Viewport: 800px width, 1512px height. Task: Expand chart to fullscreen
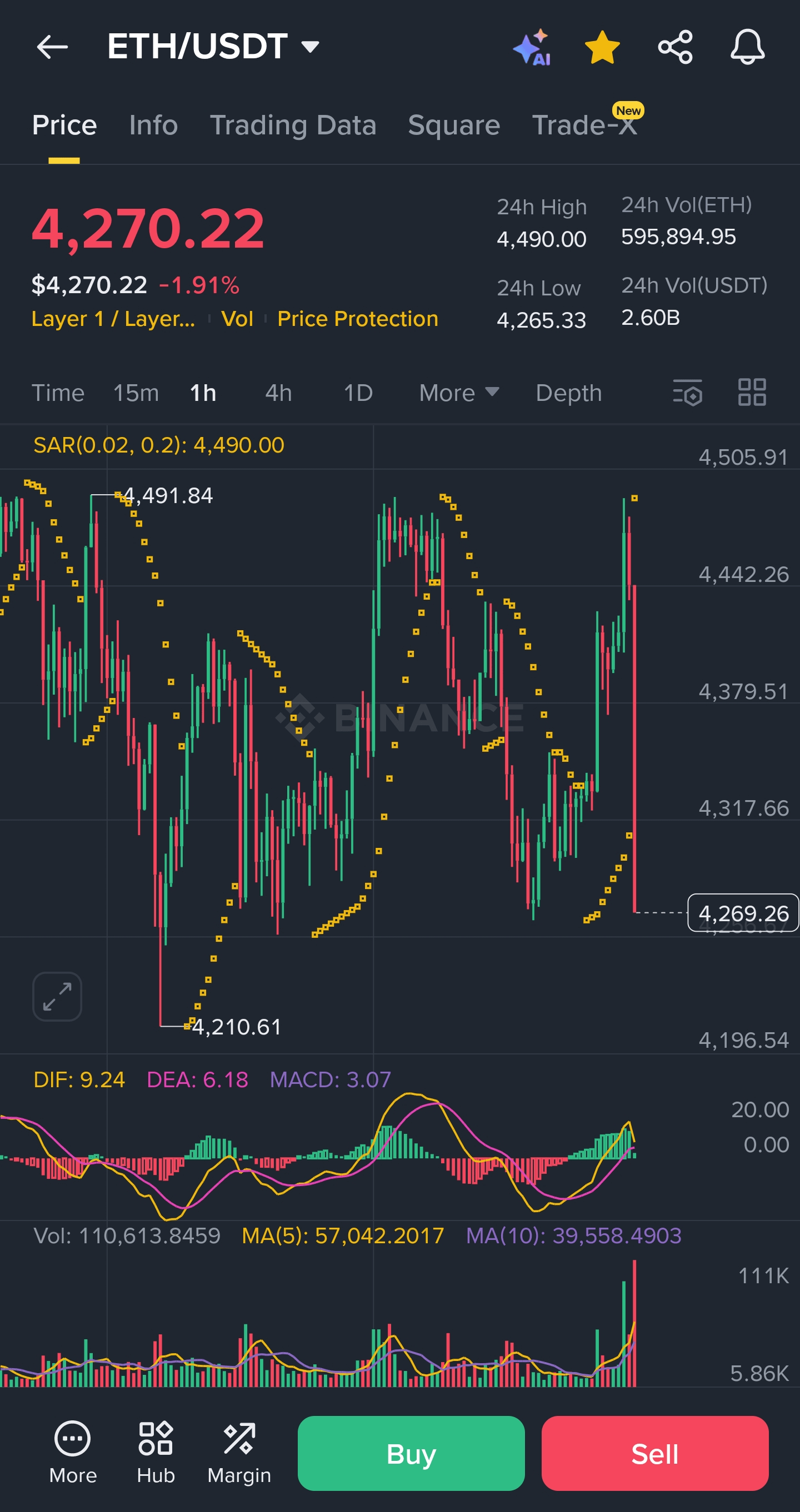click(57, 996)
